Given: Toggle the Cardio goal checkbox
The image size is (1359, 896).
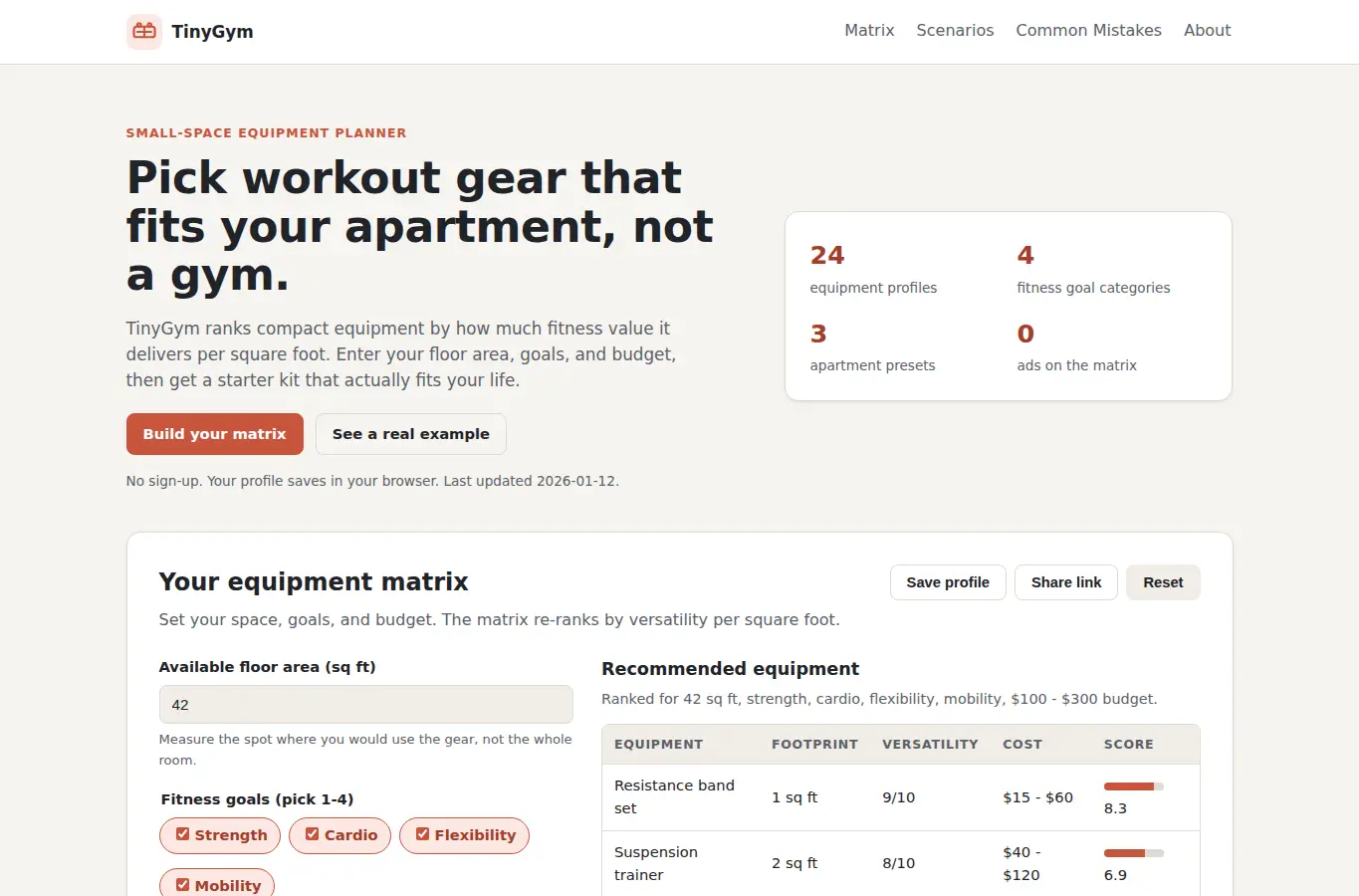Looking at the screenshot, I should point(313,834).
